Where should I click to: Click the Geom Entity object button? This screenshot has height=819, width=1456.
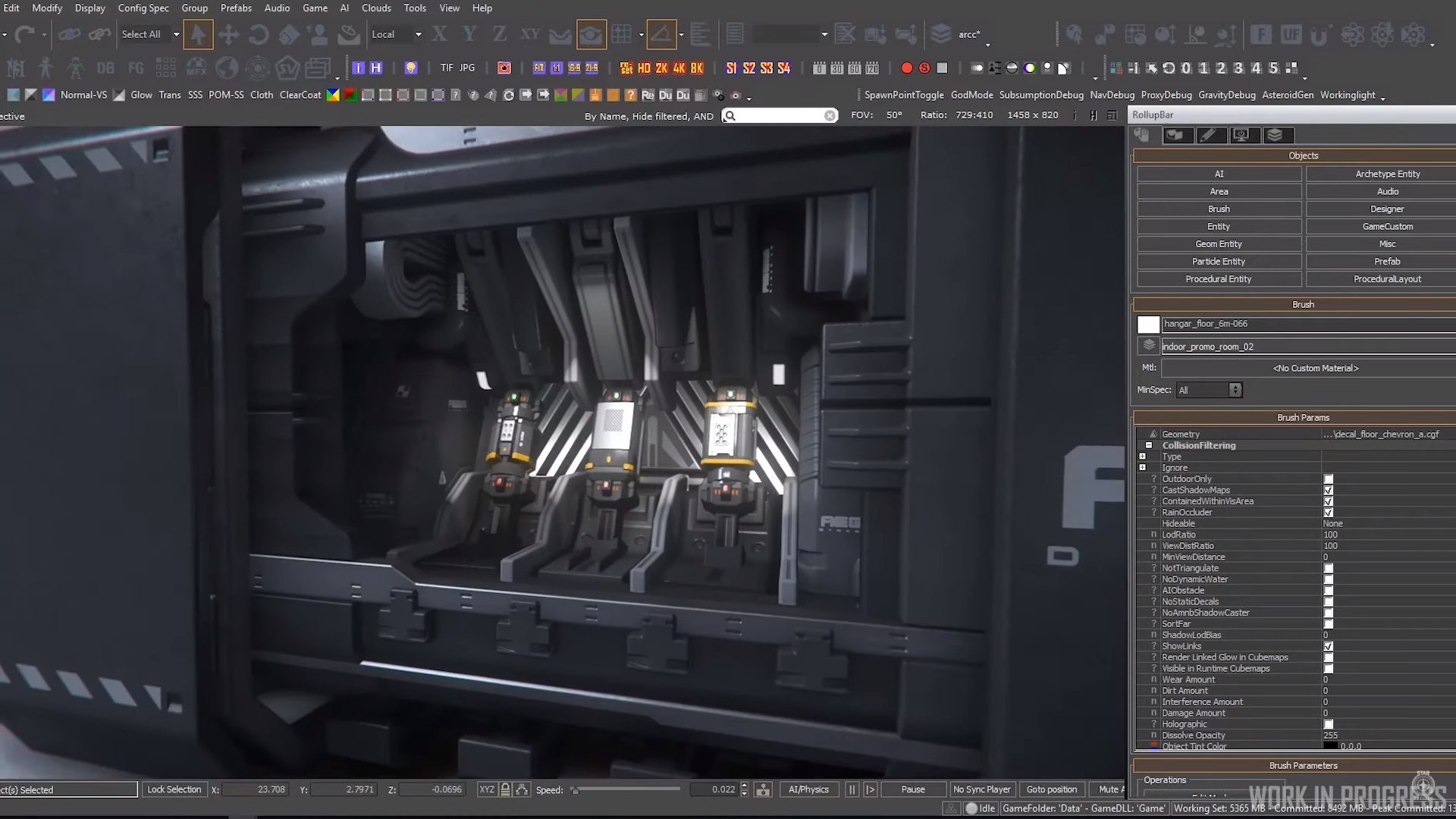tap(1218, 244)
